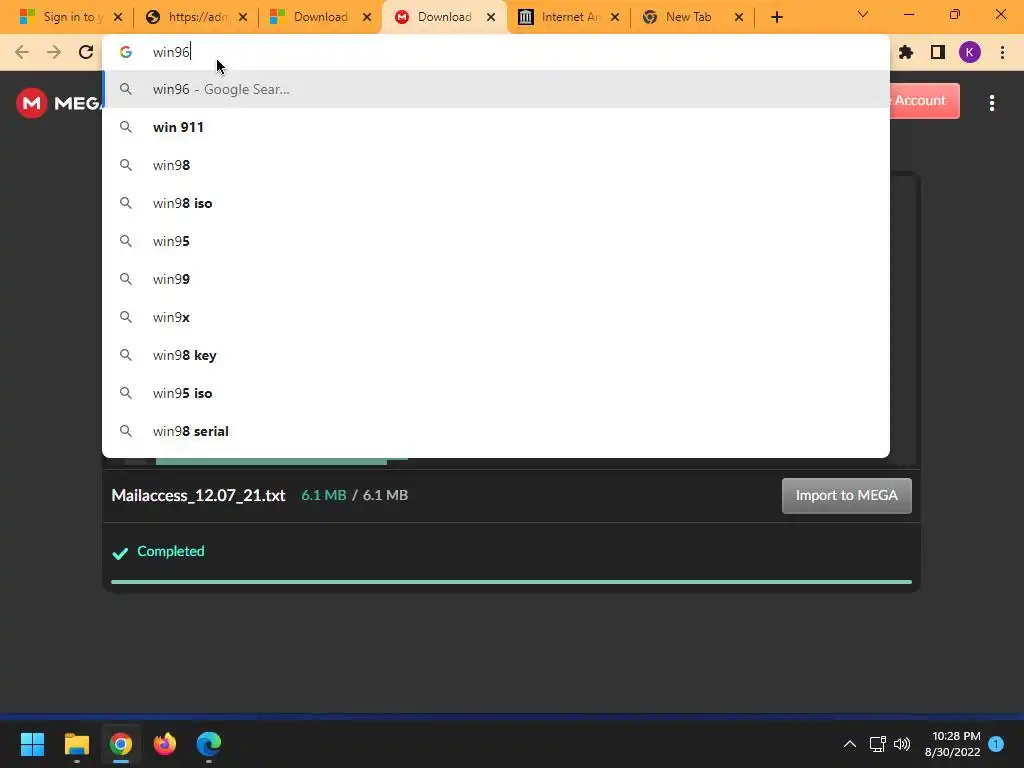Open MEGA page three-dot menu

click(x=992, y=103)
